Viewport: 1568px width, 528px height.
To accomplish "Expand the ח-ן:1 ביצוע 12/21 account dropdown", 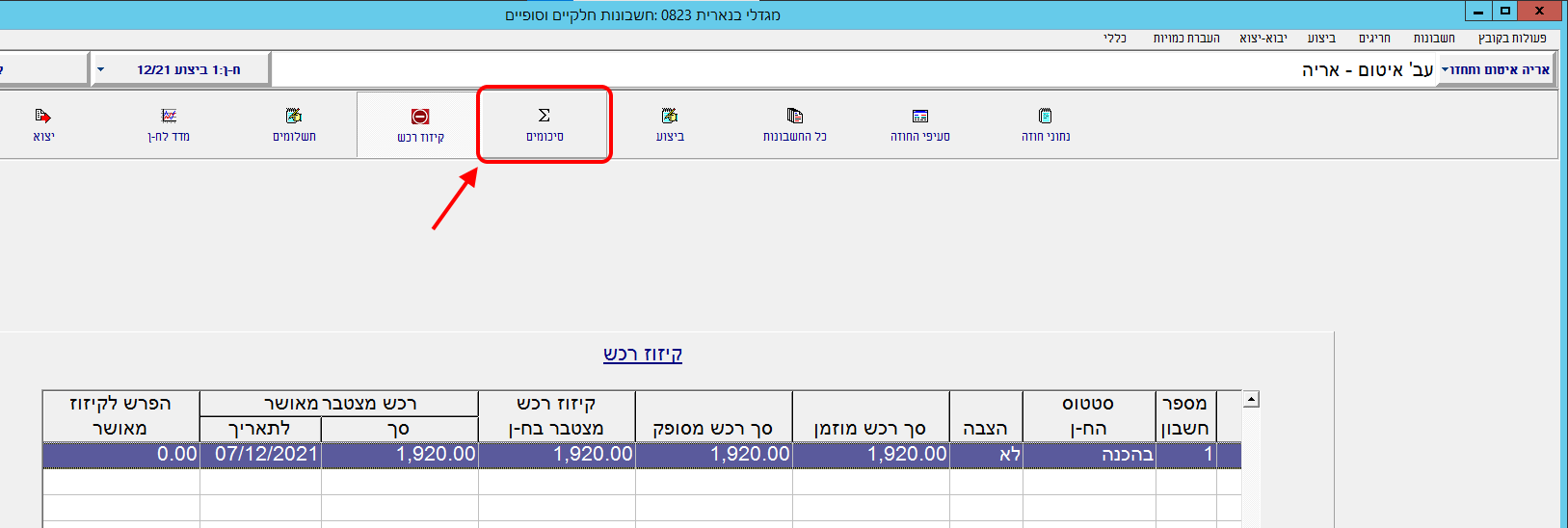I will pyautogui.click(x=101, y=69).
